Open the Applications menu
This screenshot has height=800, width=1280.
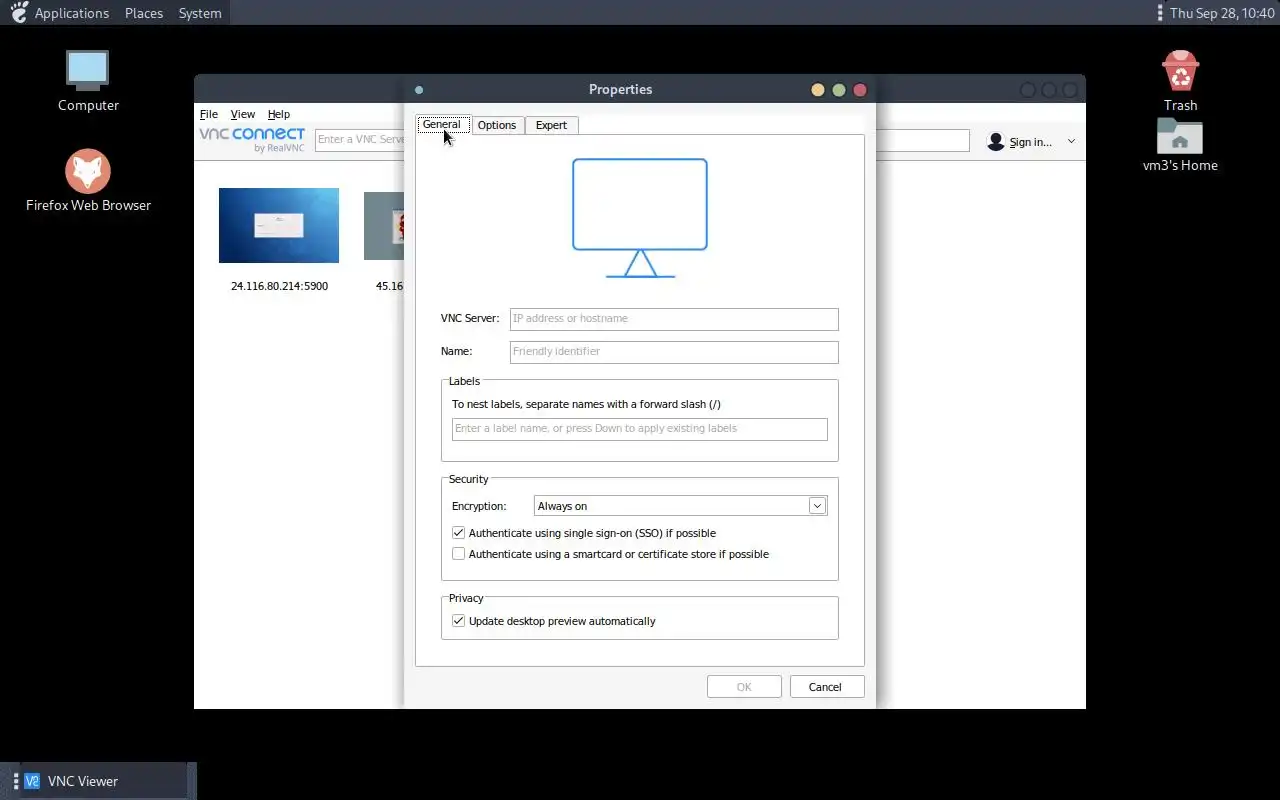point(72,13)
